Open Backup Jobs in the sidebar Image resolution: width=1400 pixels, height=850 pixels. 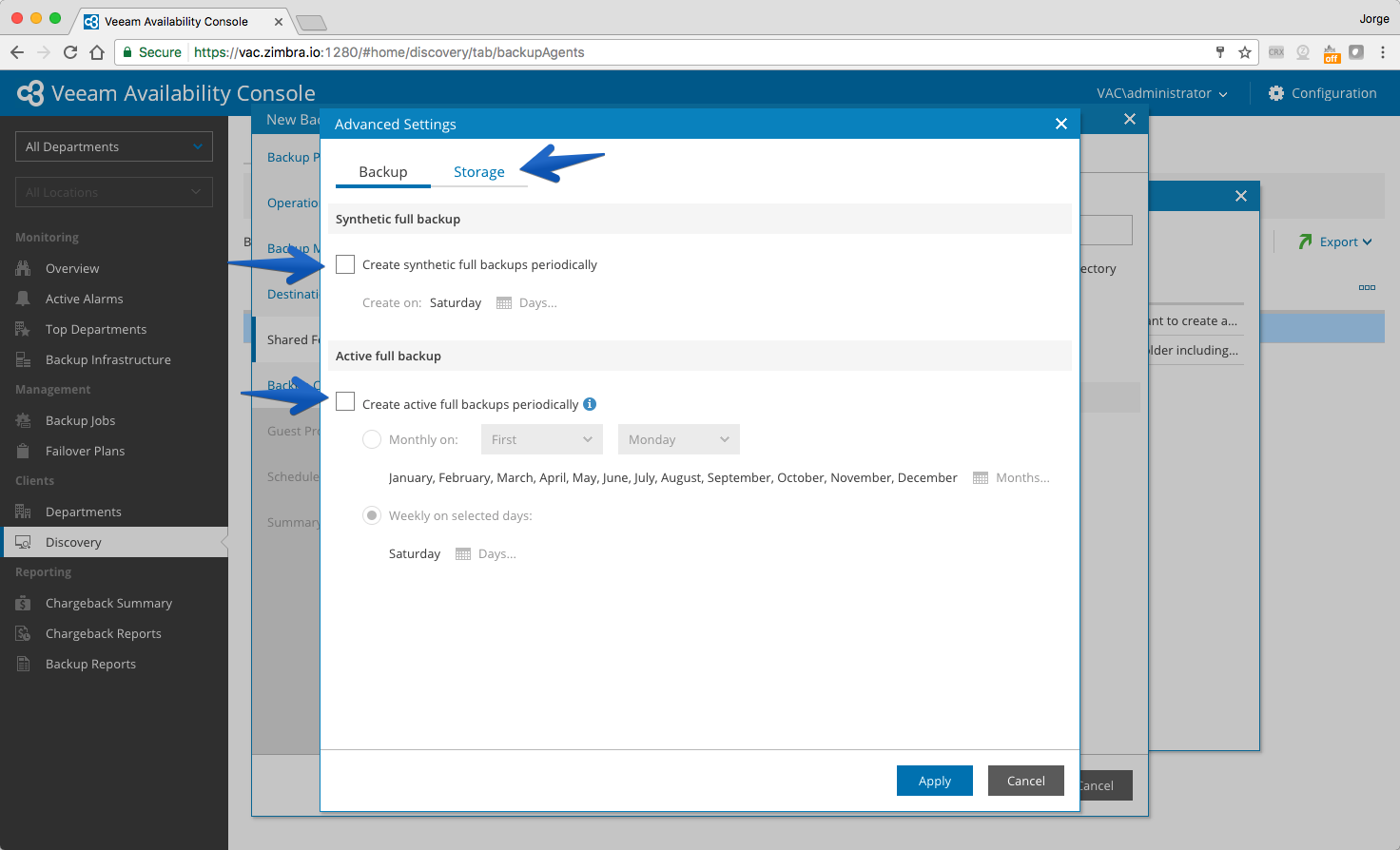coord(80,420)
